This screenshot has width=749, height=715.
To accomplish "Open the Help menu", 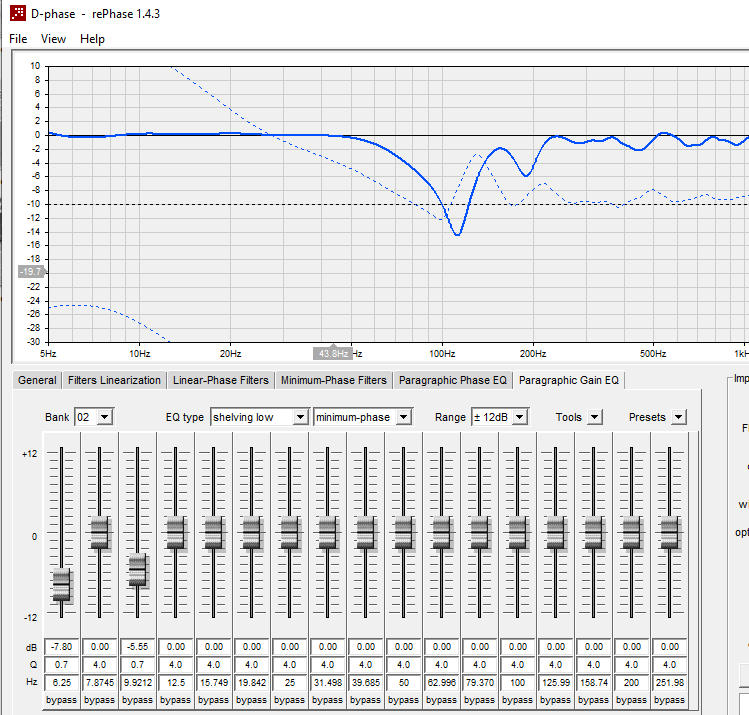I will coord(92,39).
